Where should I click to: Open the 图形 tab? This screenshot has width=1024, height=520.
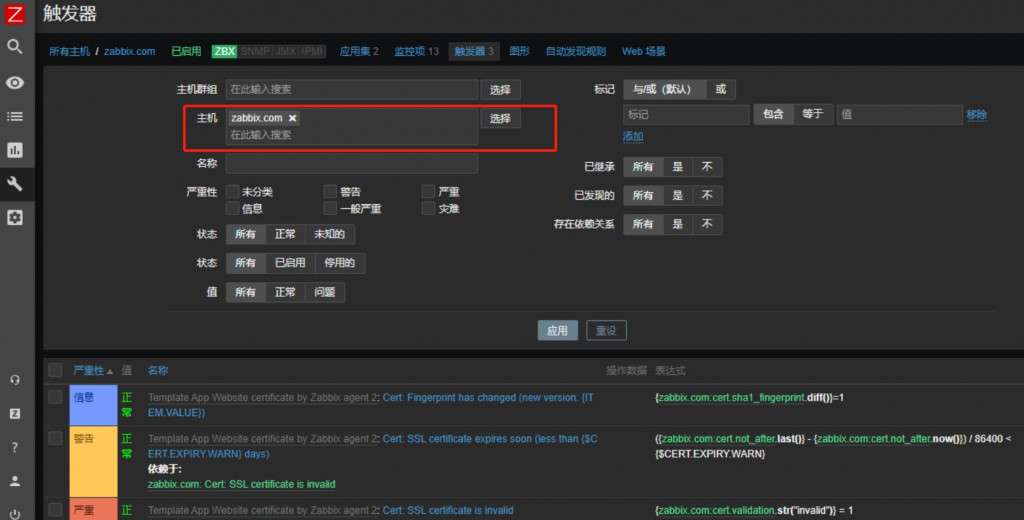point(519,51)
